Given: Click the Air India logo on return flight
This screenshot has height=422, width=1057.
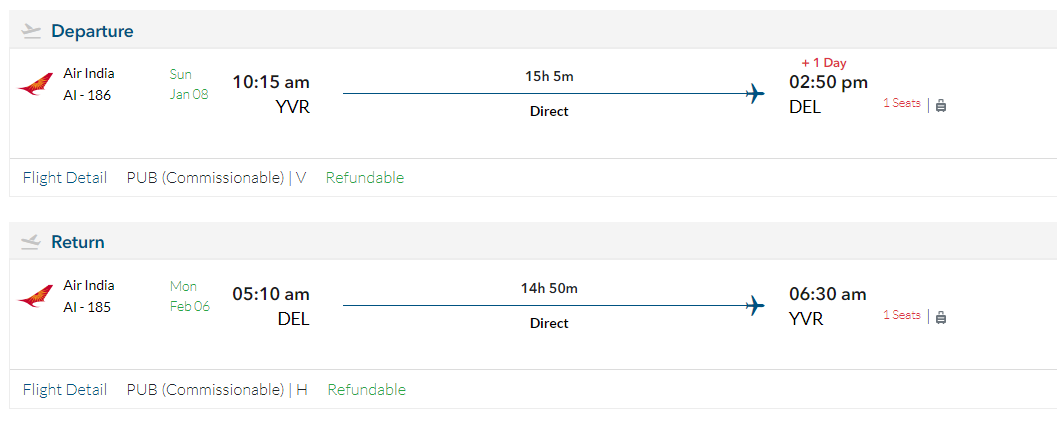Looking at the screenshot, I should (35, 297).
